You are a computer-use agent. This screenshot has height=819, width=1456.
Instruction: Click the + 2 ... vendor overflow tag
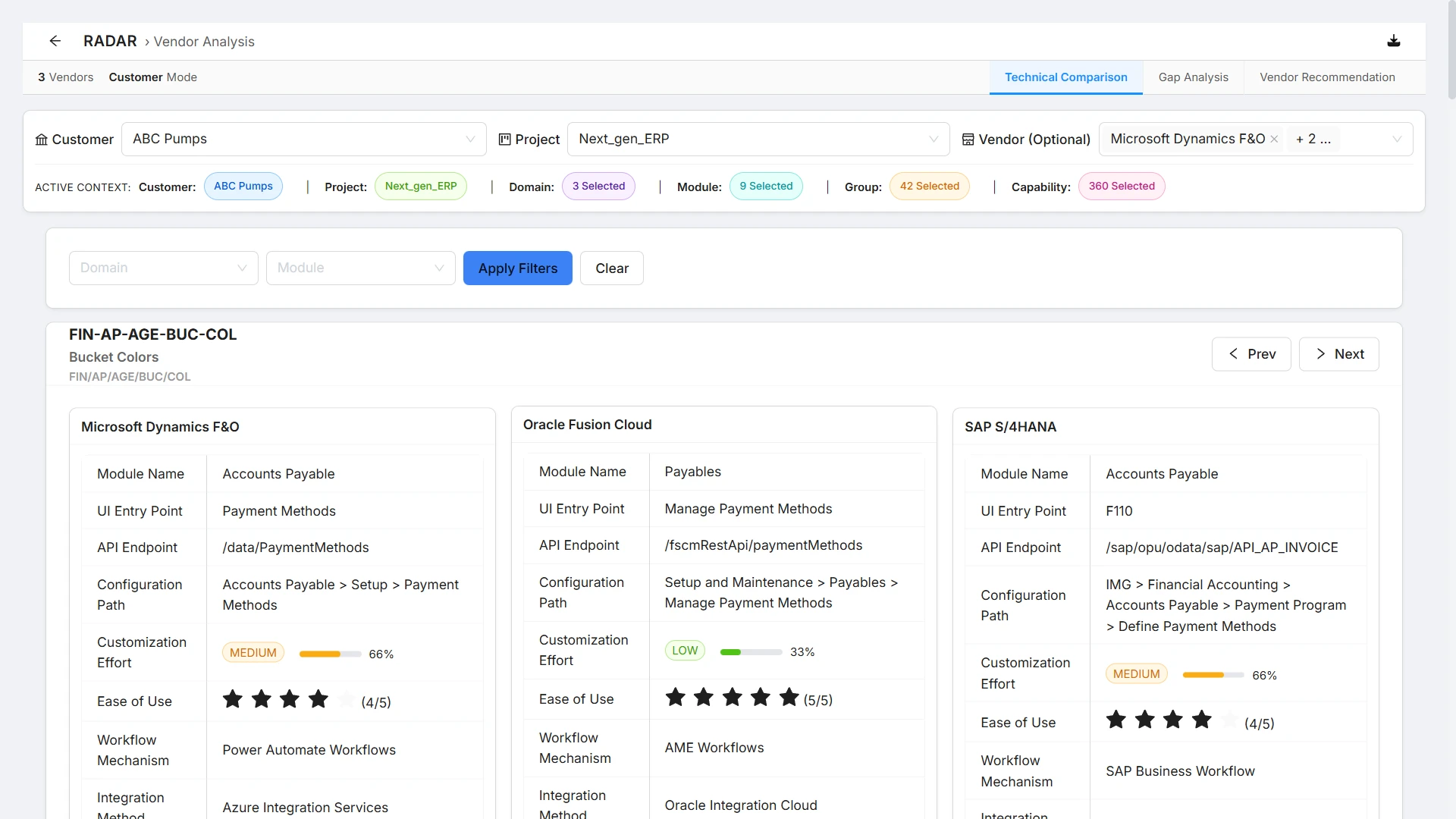(x=1313, y=139)
